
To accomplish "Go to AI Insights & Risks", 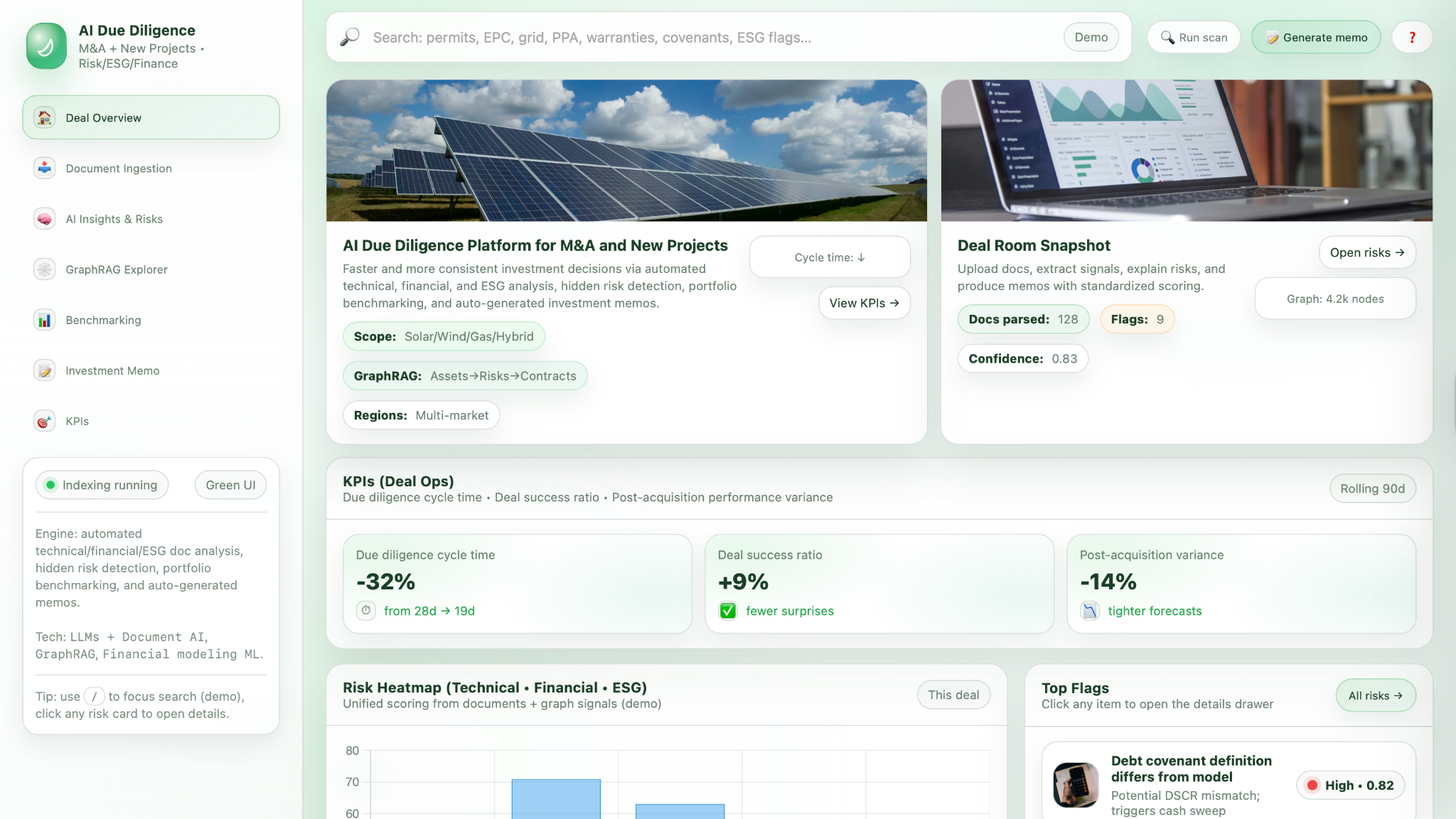I will pyautogui.click(x=114, y=219).
